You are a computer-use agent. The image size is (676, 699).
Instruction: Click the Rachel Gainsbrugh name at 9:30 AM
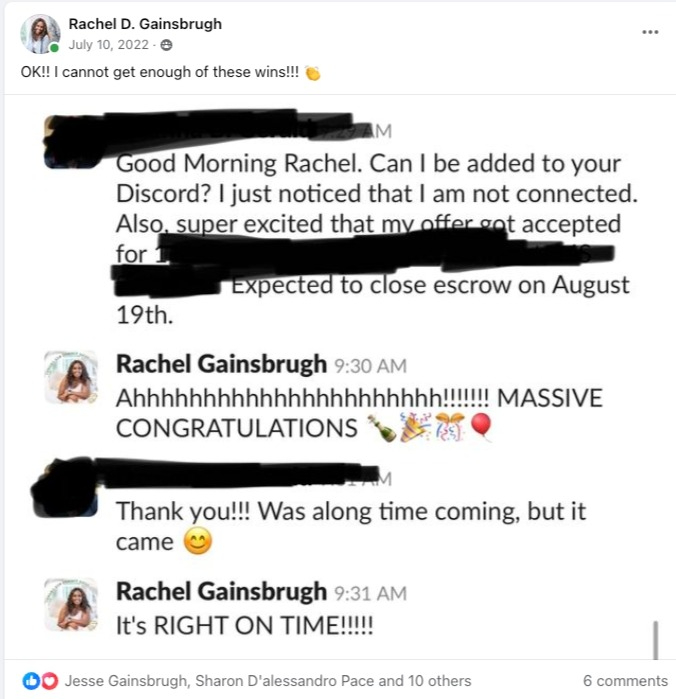(x=221, y=364)
